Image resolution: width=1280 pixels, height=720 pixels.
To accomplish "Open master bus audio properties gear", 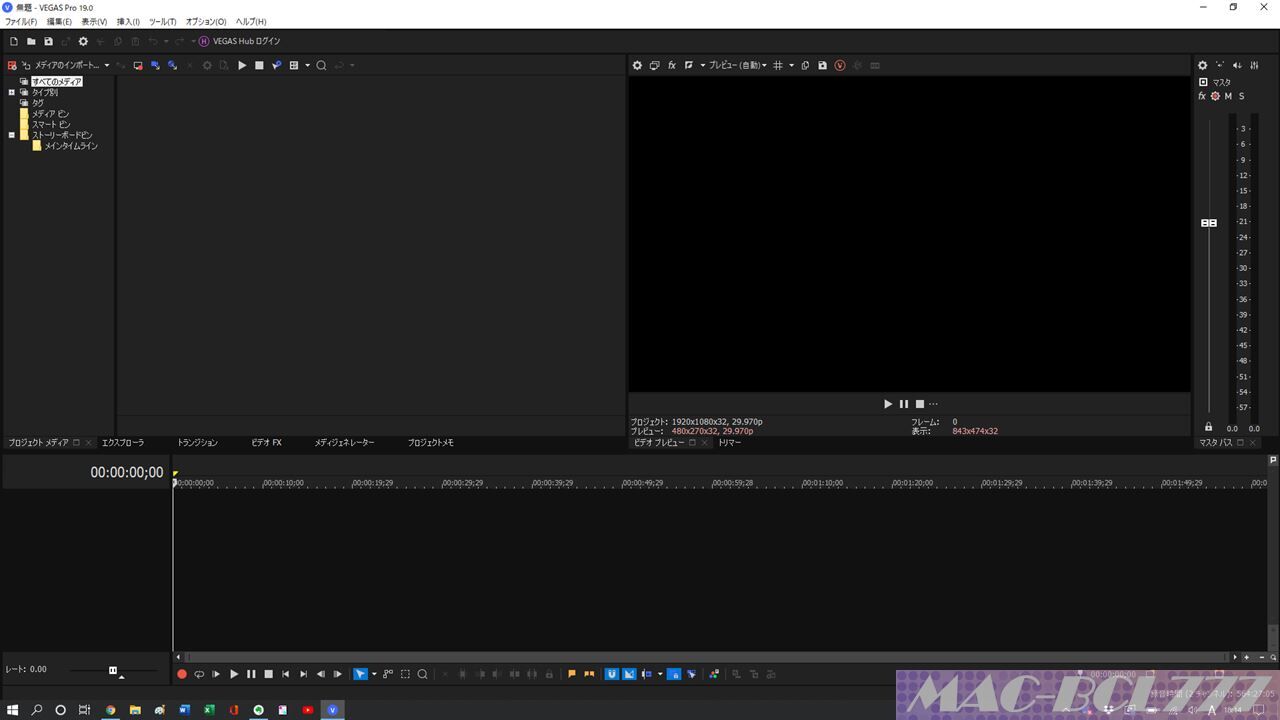I will click(x=1203, y=66).
